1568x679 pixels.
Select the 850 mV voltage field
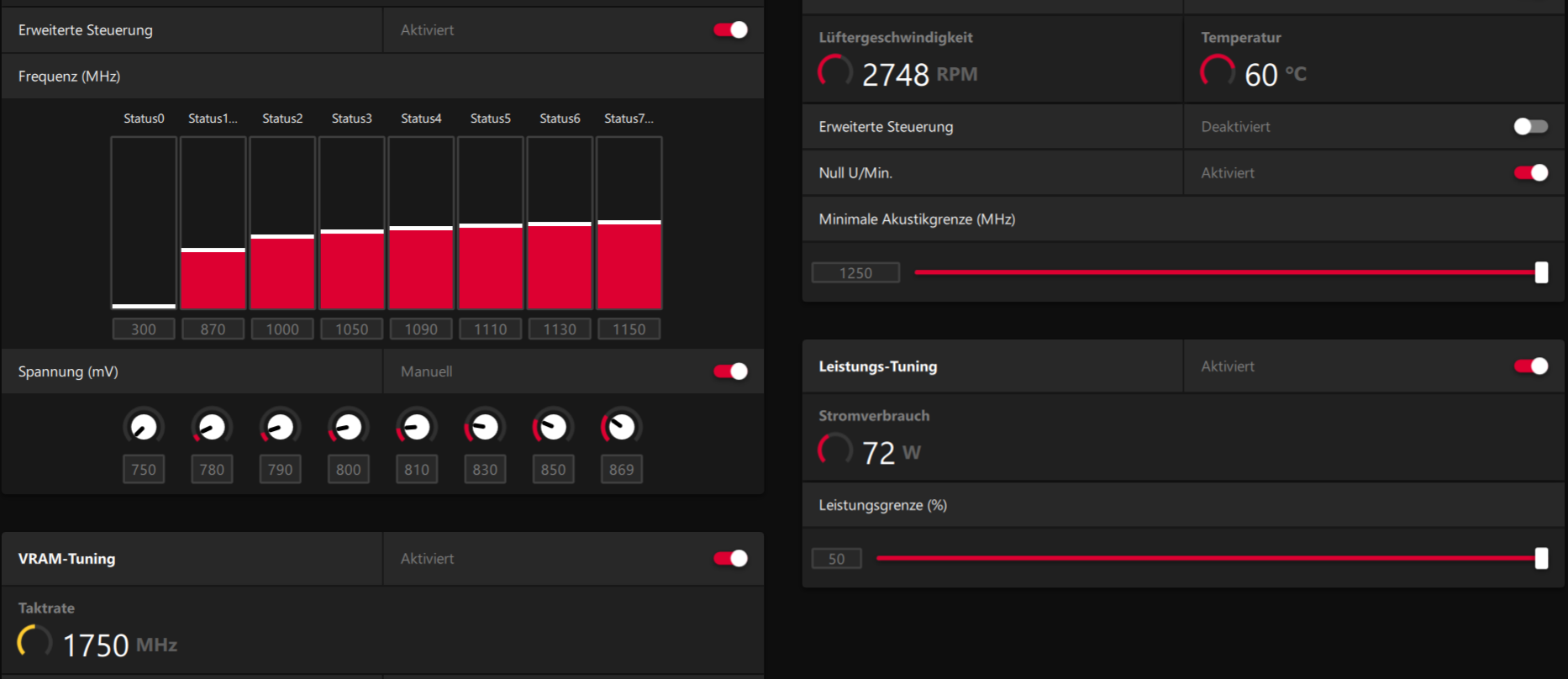(x=553, y=470)
